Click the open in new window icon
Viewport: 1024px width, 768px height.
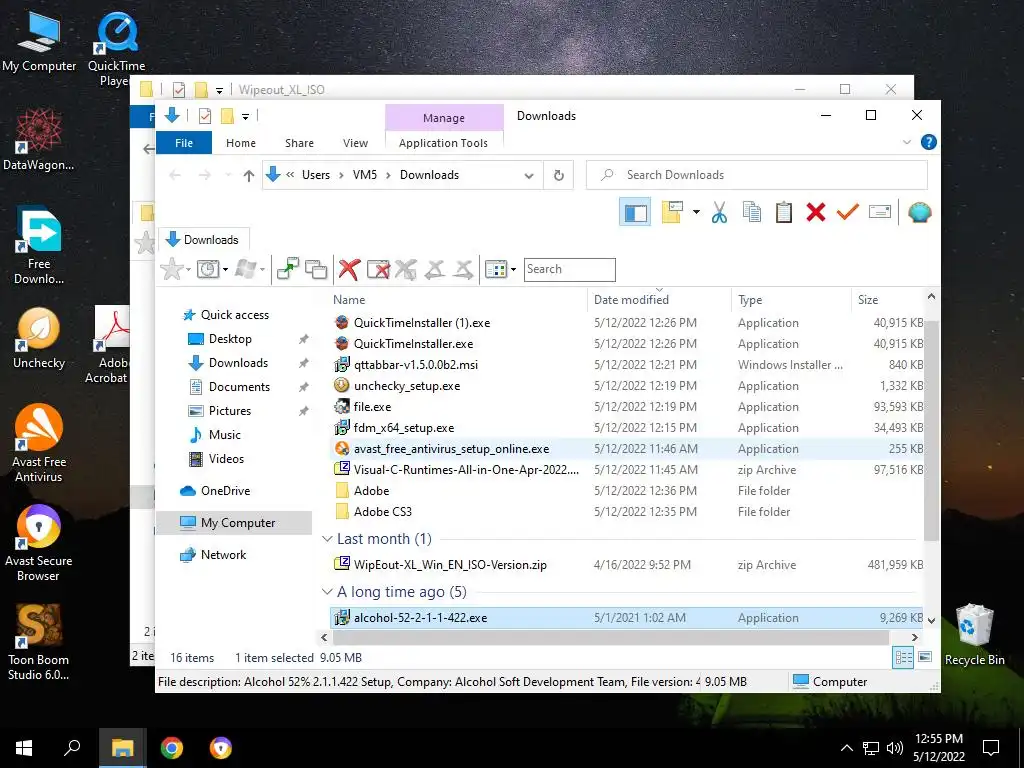[287, 269]
